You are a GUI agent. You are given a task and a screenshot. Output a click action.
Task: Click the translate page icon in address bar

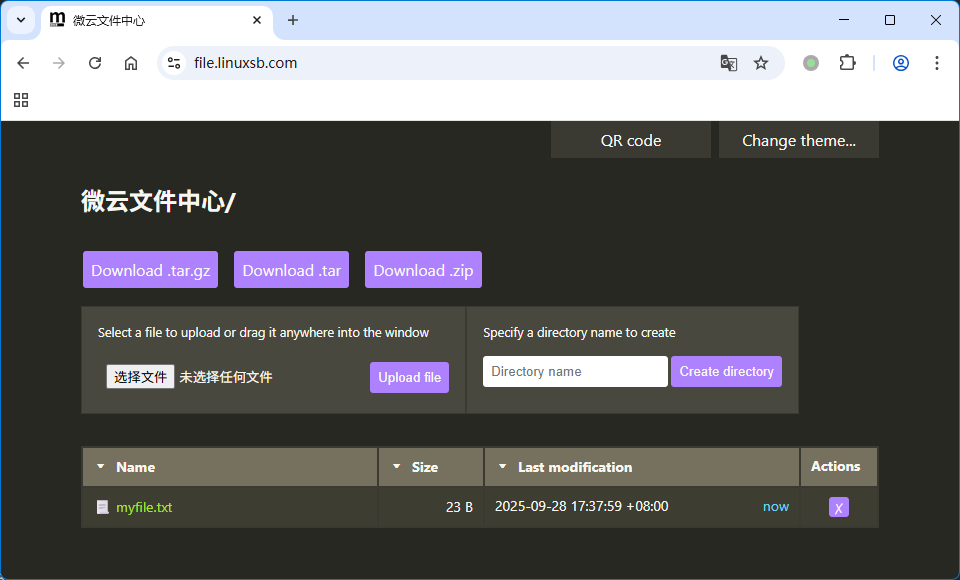[729, 63]
